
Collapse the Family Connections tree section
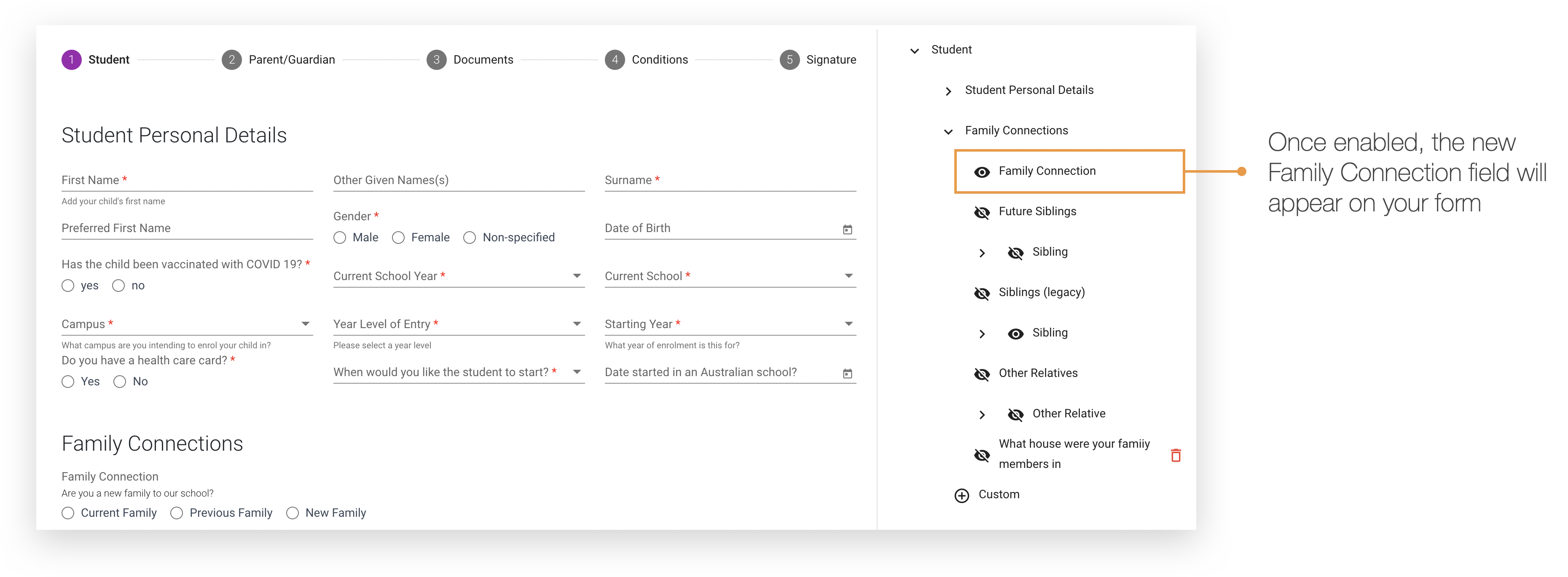948,131
